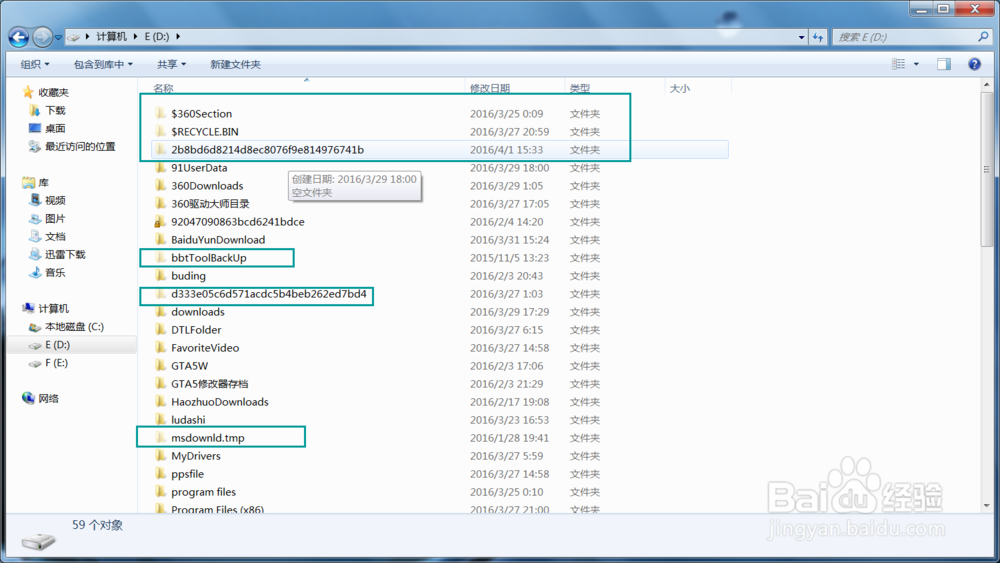
Task: Open the 文档 library
Action: pos(48,237)
